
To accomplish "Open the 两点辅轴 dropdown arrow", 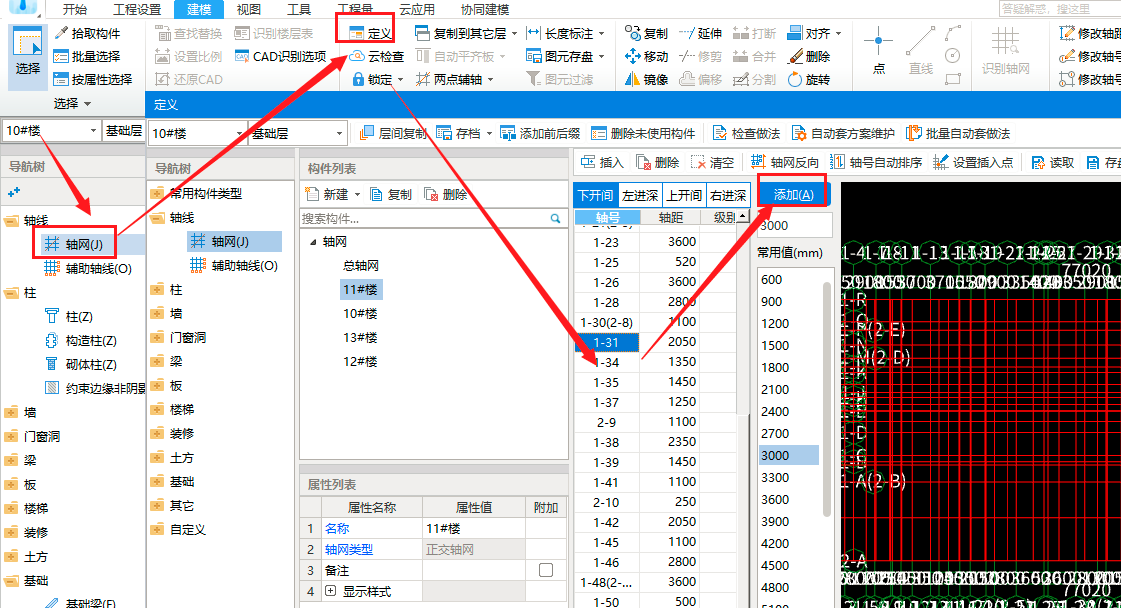I will [490, 79].
